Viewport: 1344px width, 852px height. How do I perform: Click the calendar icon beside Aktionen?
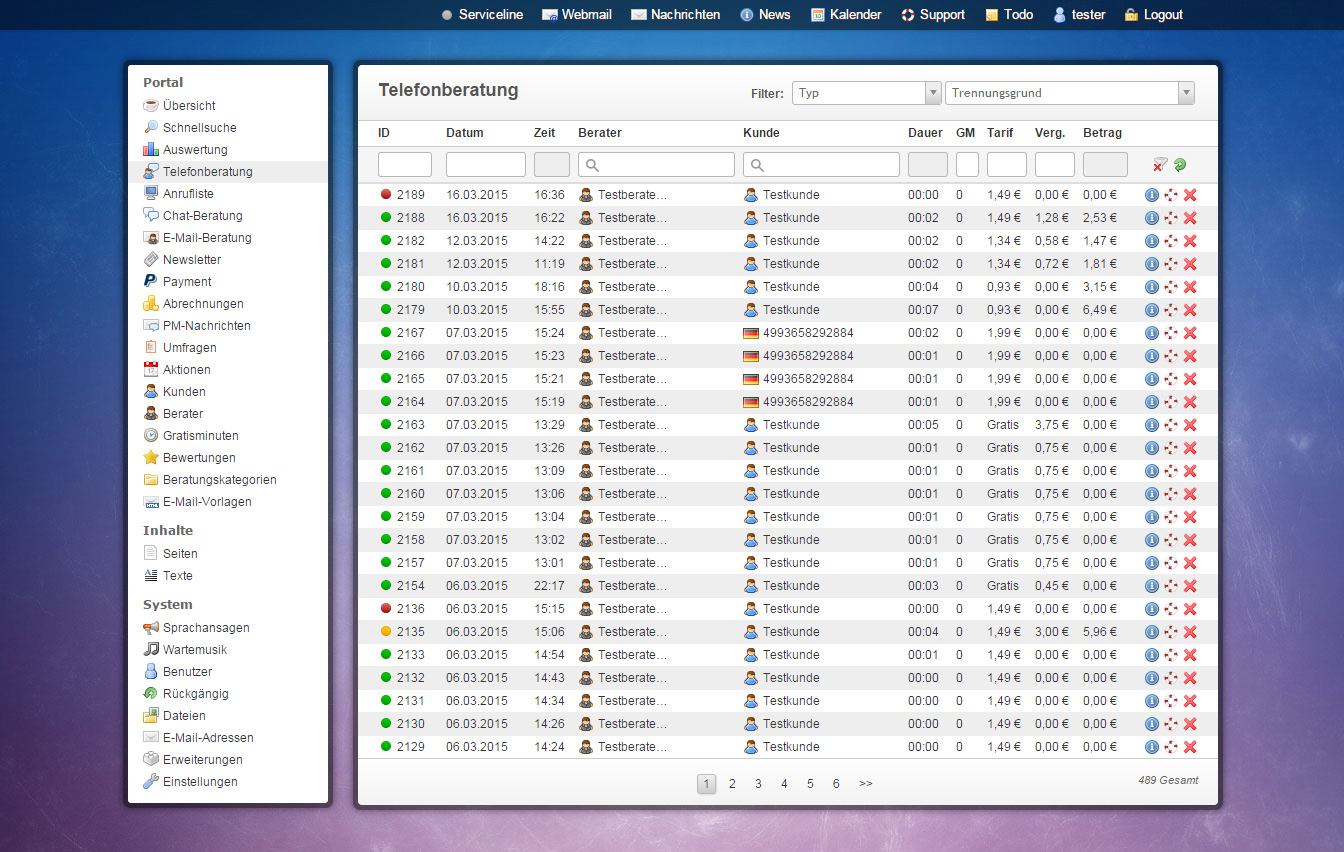pos(151,370)
